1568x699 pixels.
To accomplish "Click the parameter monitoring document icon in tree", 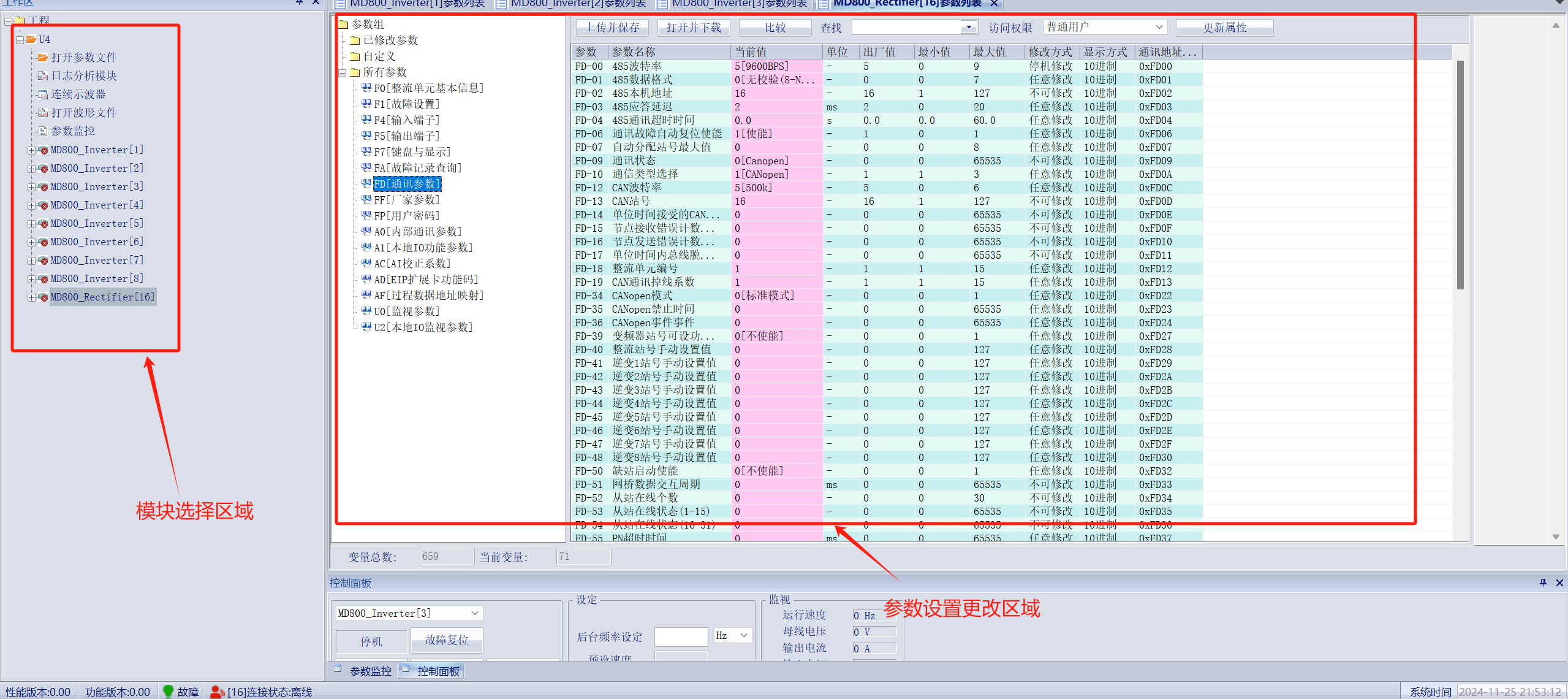I will click(42, 131).
